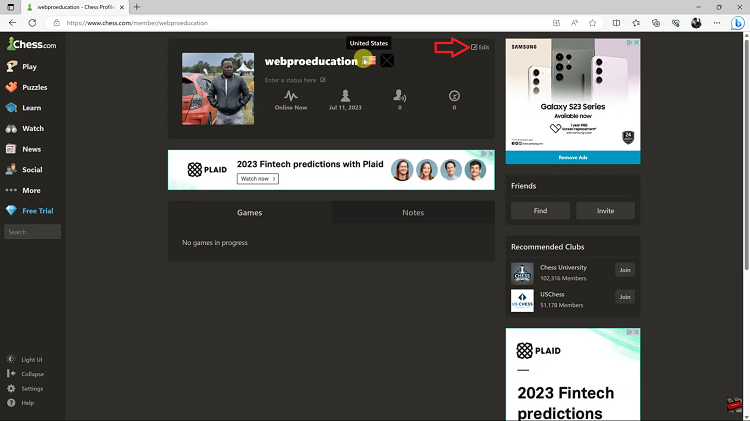
Task: Select the Games tab
Action: (249, 212)
